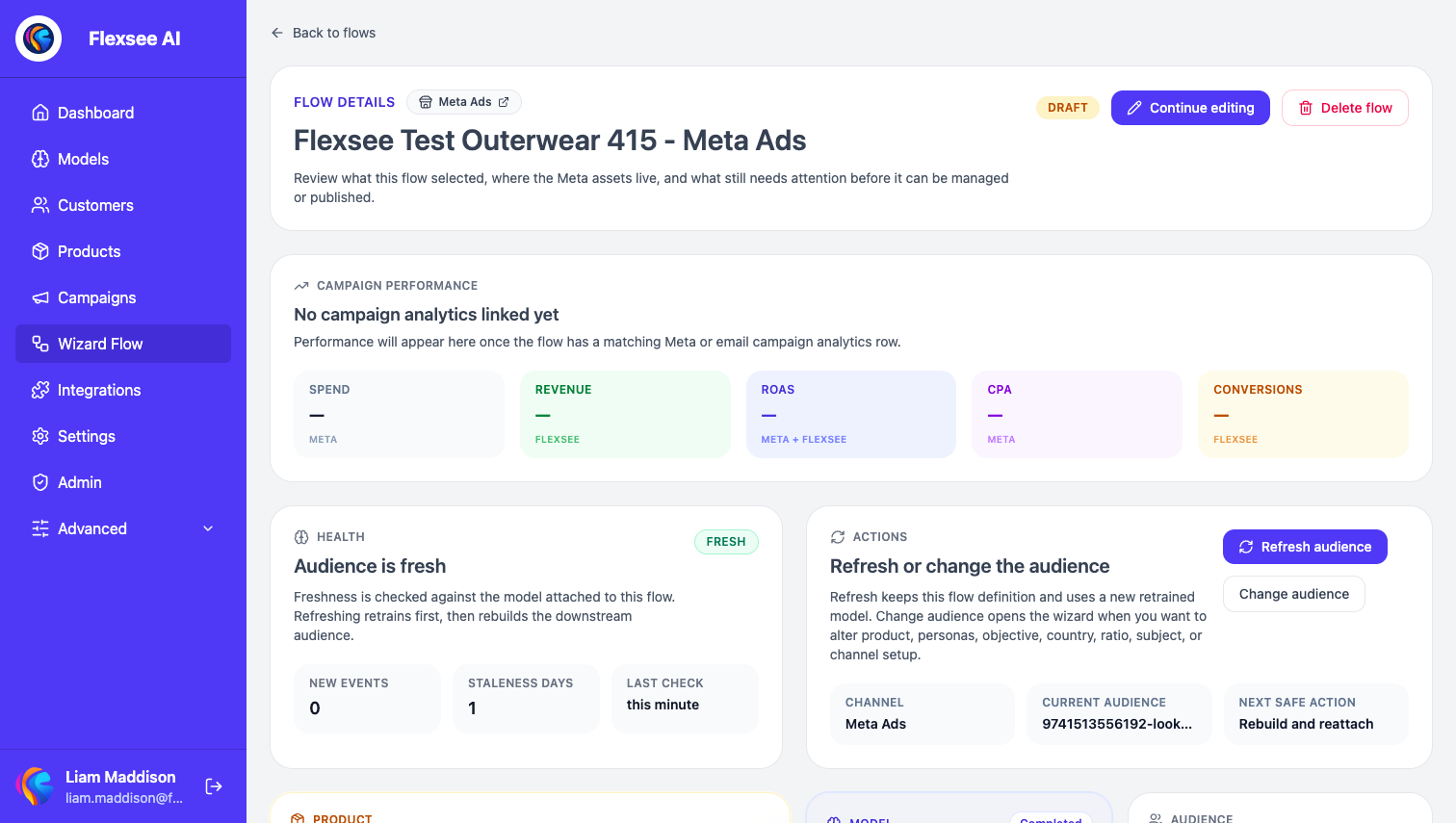This screenshot has height=823, width=1456.
Task: Click the Settings gear icon
Action: pos(40,436)
